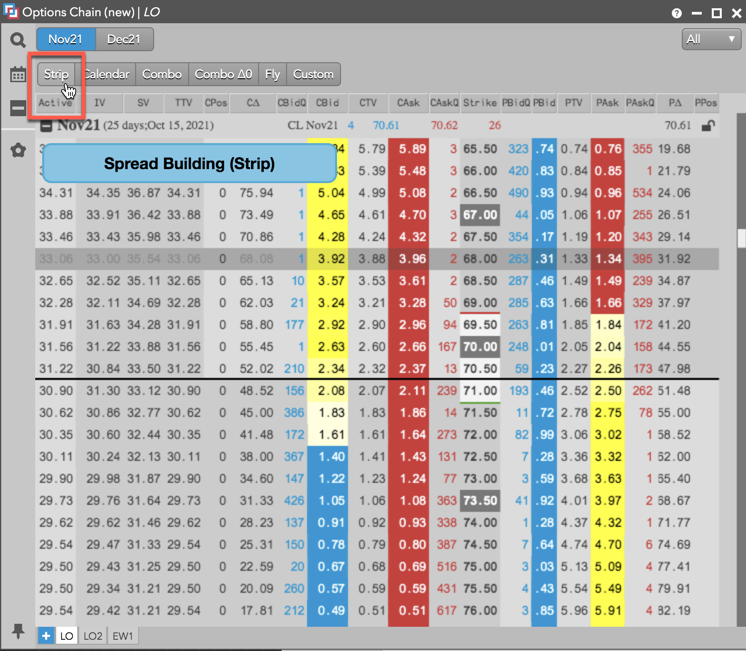The image size is (746, 651).
Task: Select the Fly spread type
Action: [272, 74]
